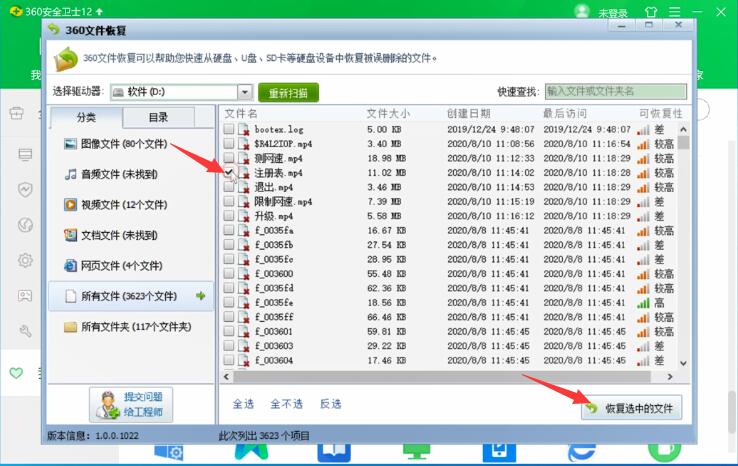The image size is (738, 466).
Task: Select the 文档文件 category
Action: tap(111, 235)
